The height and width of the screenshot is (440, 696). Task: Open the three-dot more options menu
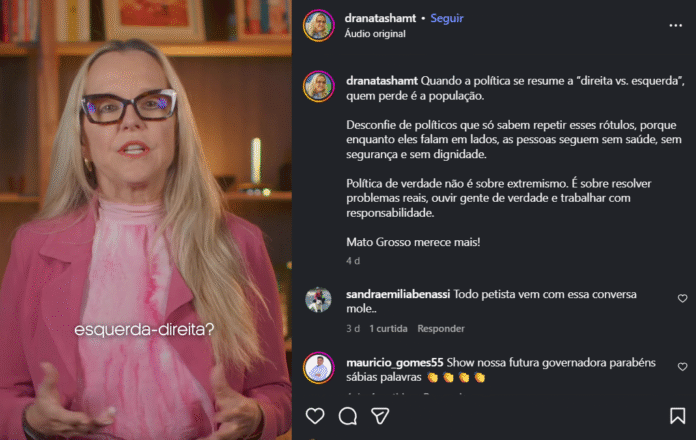point(676,26)
